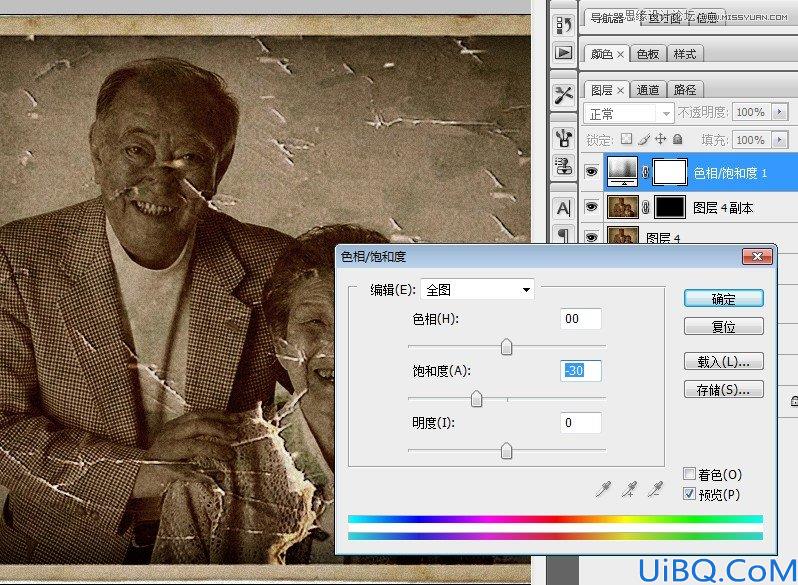Switch to the 导航器 tab
Viewport: 798px width, 585px height.
pos(607,18)
